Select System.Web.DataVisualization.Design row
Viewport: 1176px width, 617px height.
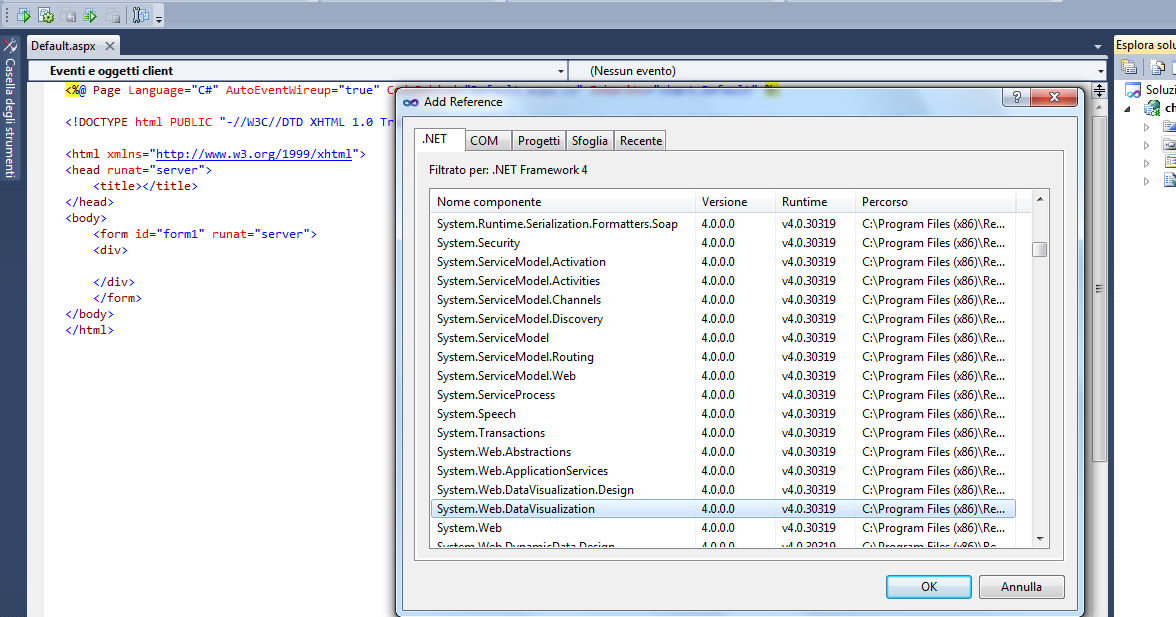click(x=723, y=490)
